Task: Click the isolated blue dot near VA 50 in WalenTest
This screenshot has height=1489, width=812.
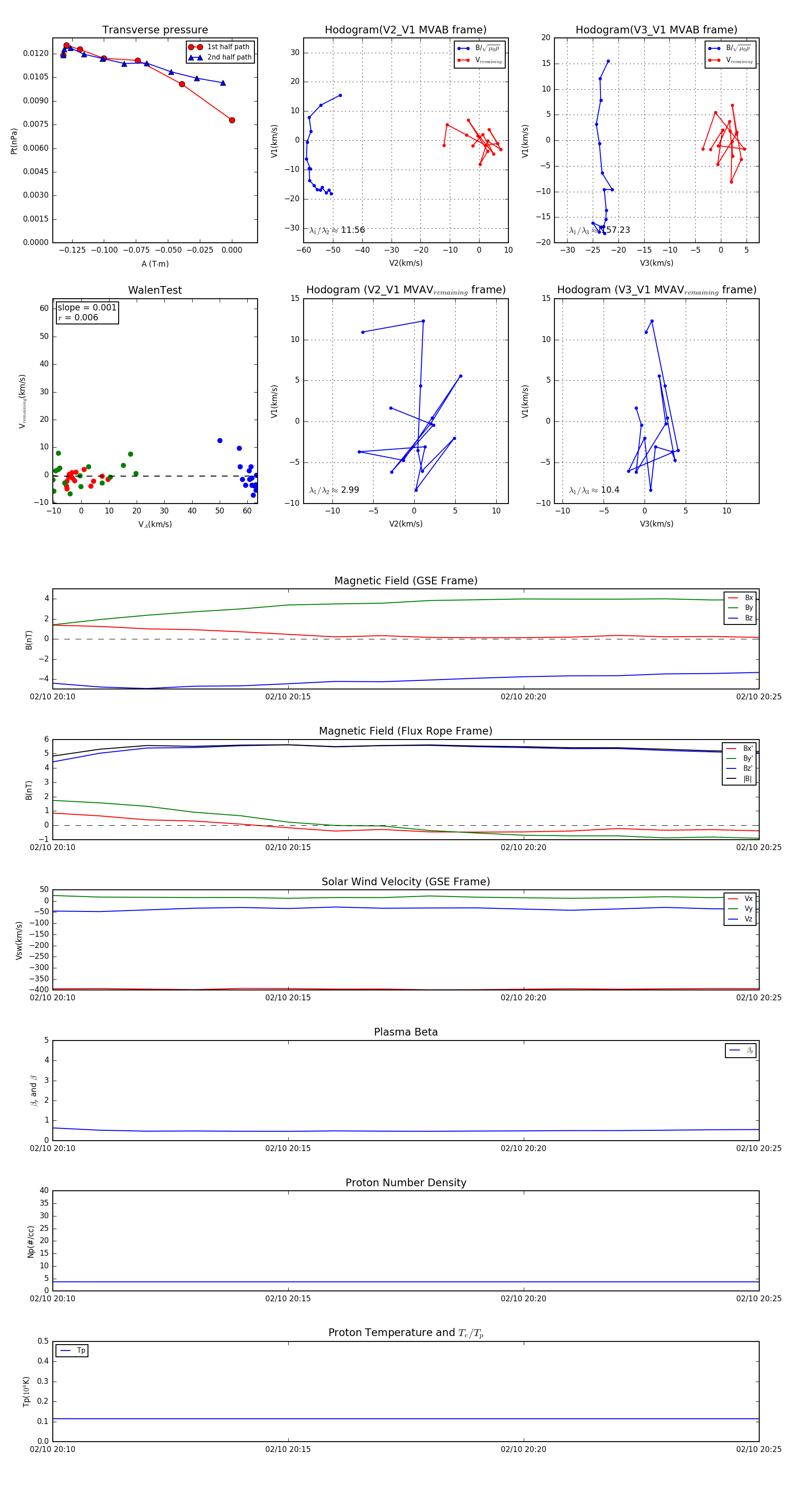Action: tap(220, 440)
